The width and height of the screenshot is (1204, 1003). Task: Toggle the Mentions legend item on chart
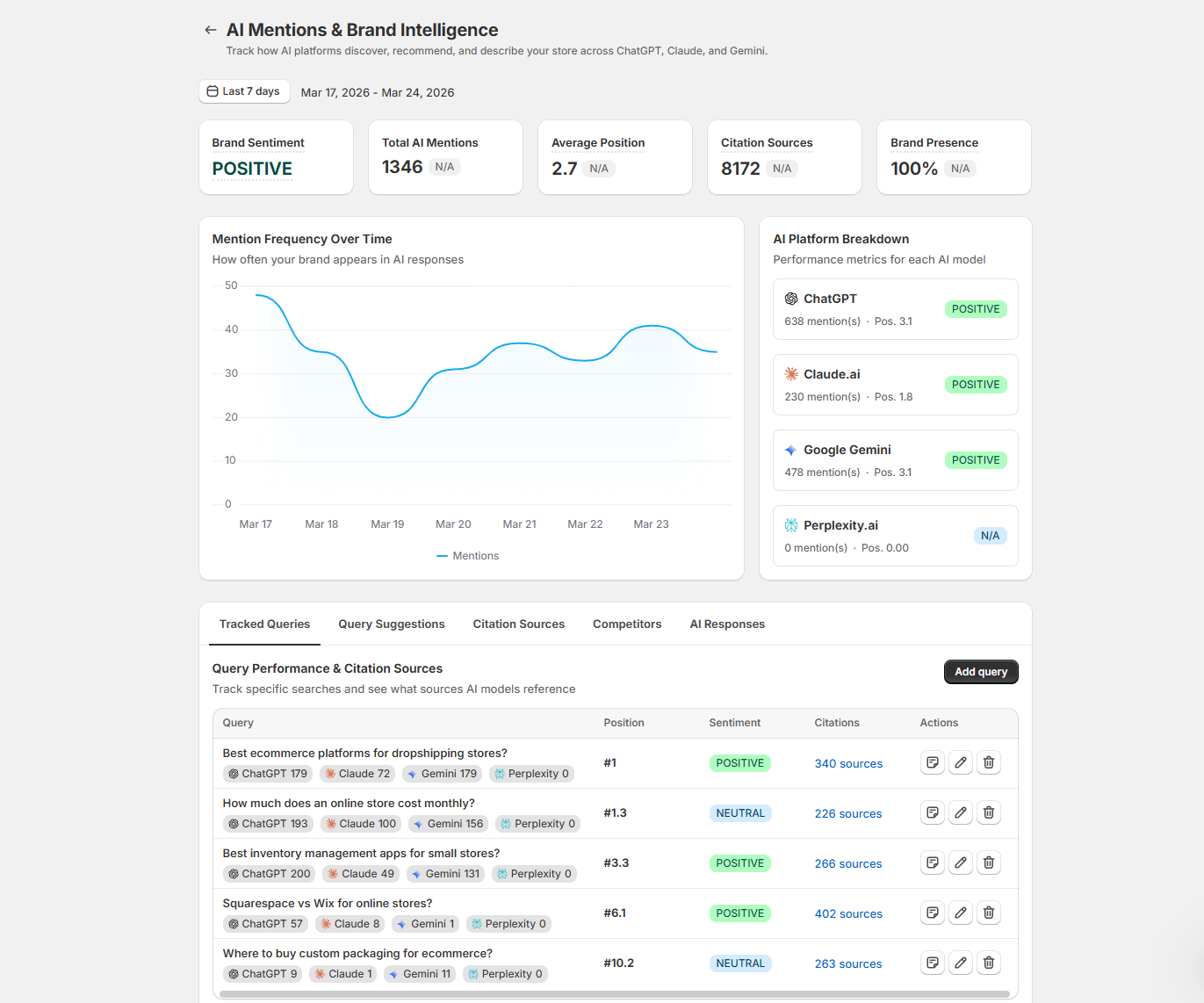tap(468, 556)
